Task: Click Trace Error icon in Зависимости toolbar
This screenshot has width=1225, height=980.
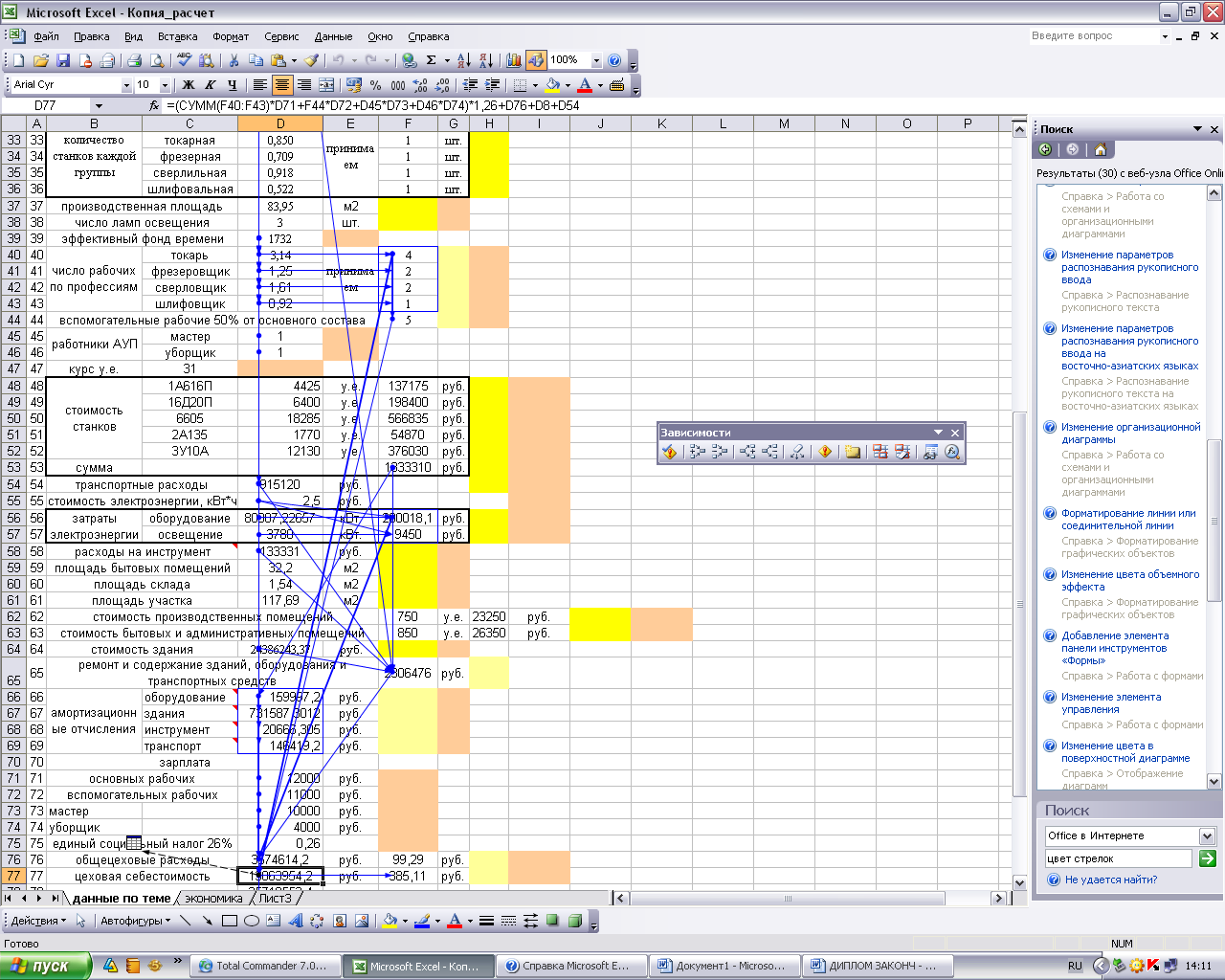Action: coord(825,452)
